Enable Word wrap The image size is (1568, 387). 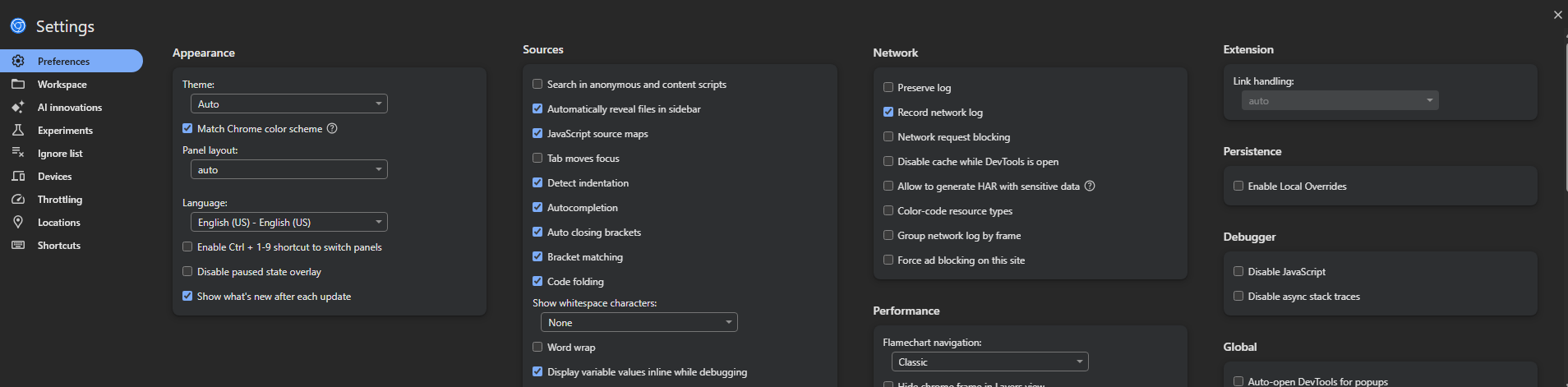(537, 347)
